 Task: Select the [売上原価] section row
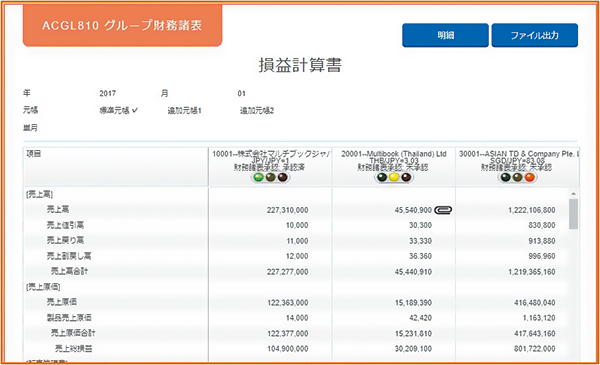click(43, 287)
